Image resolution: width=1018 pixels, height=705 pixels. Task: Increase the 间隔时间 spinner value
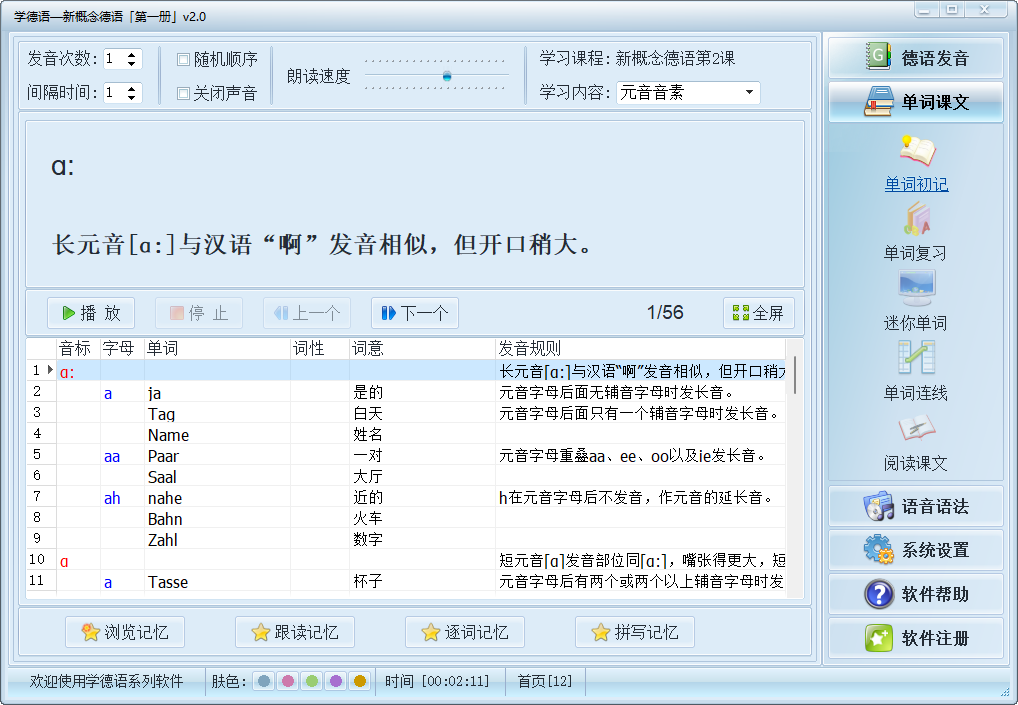(132, 88)
